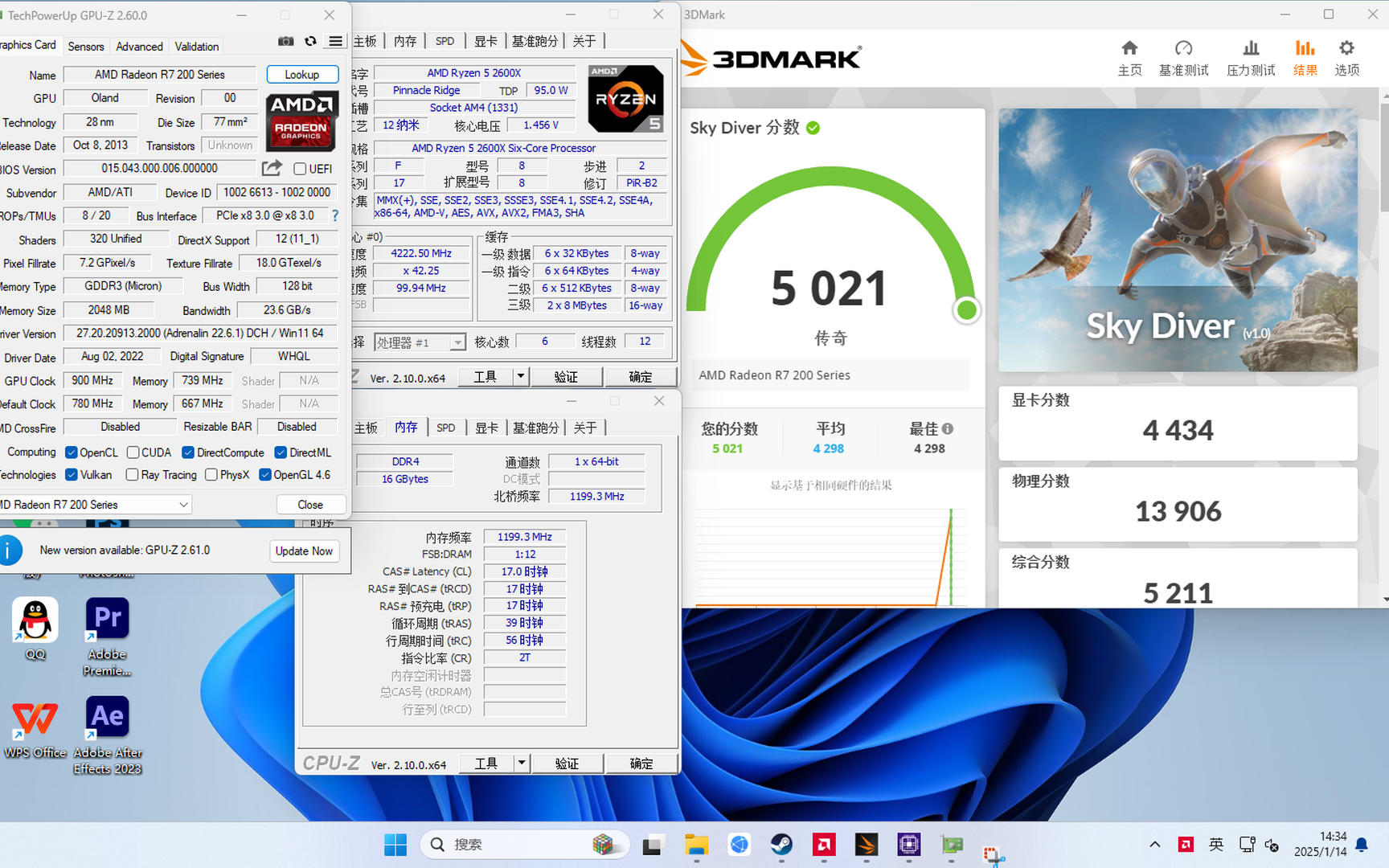
Task: Switch to the Sensors tab in GPU-Z
Action: 86,47
